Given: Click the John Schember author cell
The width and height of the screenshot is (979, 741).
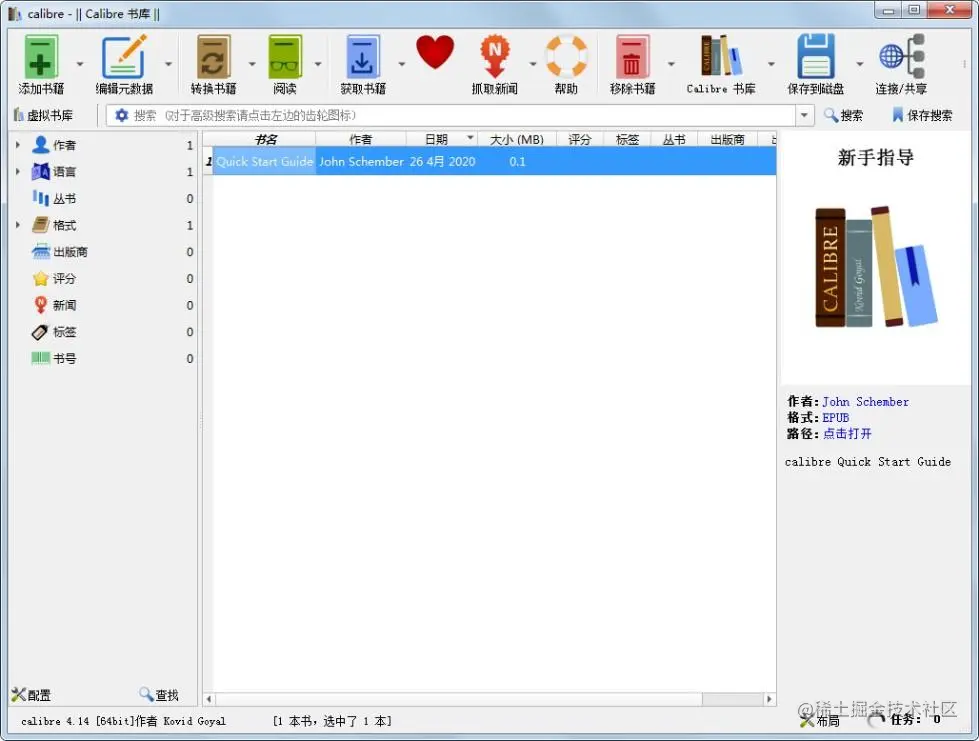Looking at the screenshot, I should (361, 162).
